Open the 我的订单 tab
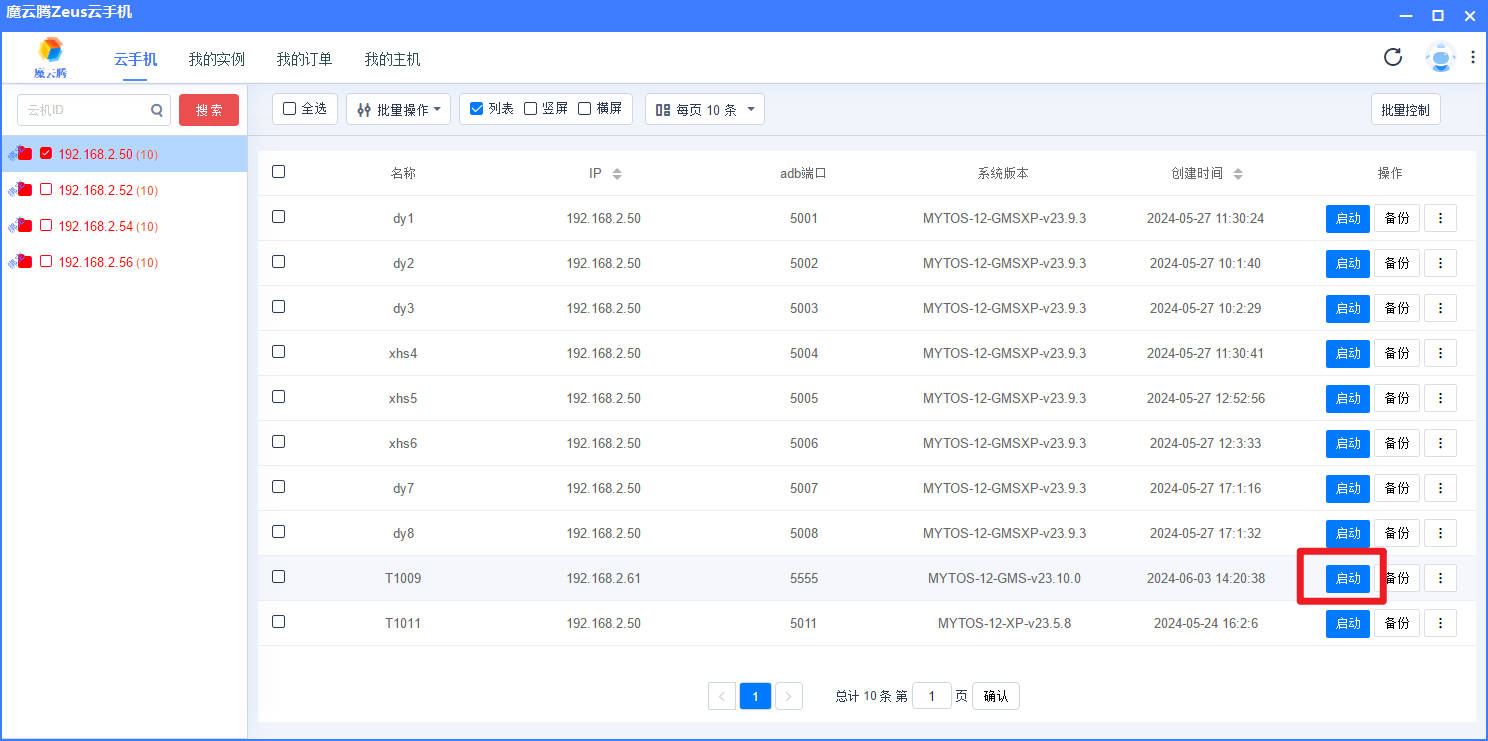 click(x=304, y=59)
